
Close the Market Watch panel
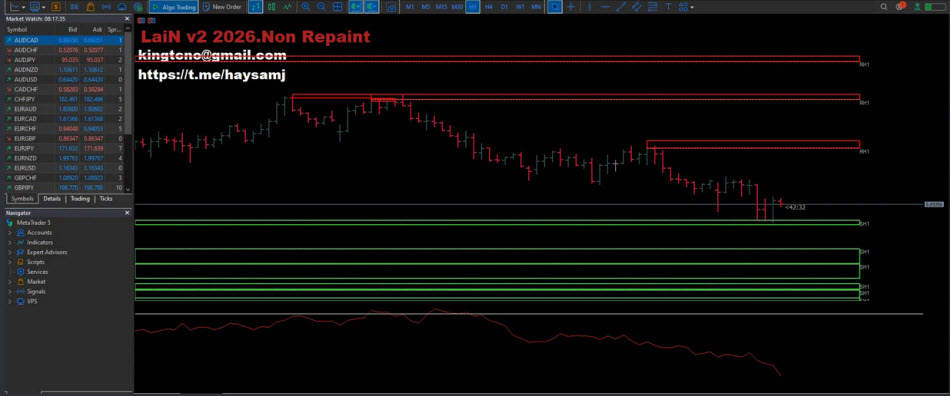pyautogui.click(x=127, y=19)
